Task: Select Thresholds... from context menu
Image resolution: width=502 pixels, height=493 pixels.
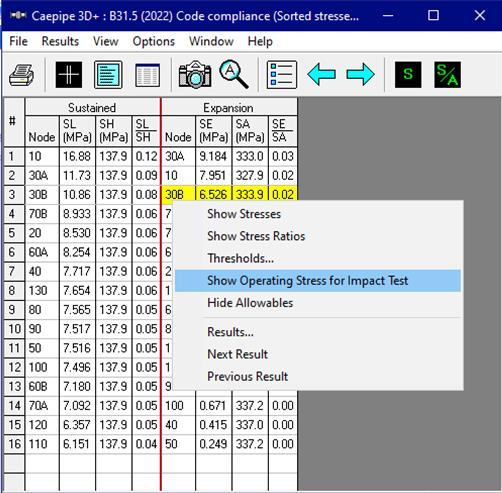Action: (318, 258)
